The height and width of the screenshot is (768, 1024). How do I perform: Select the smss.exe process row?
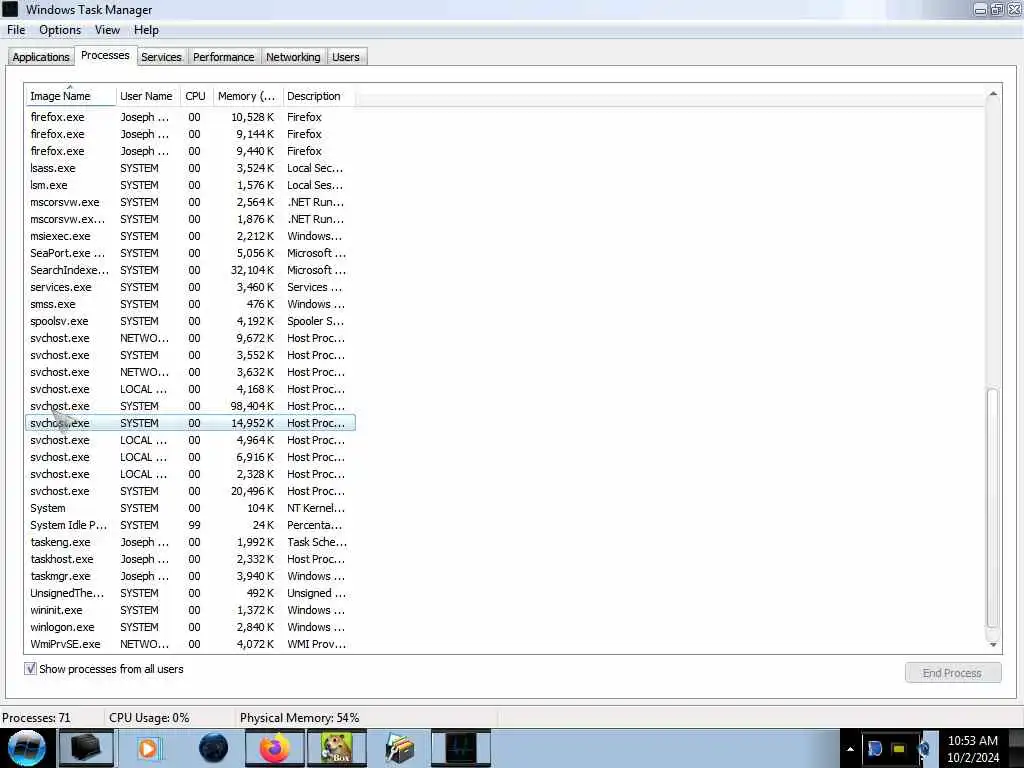(190, 304)
